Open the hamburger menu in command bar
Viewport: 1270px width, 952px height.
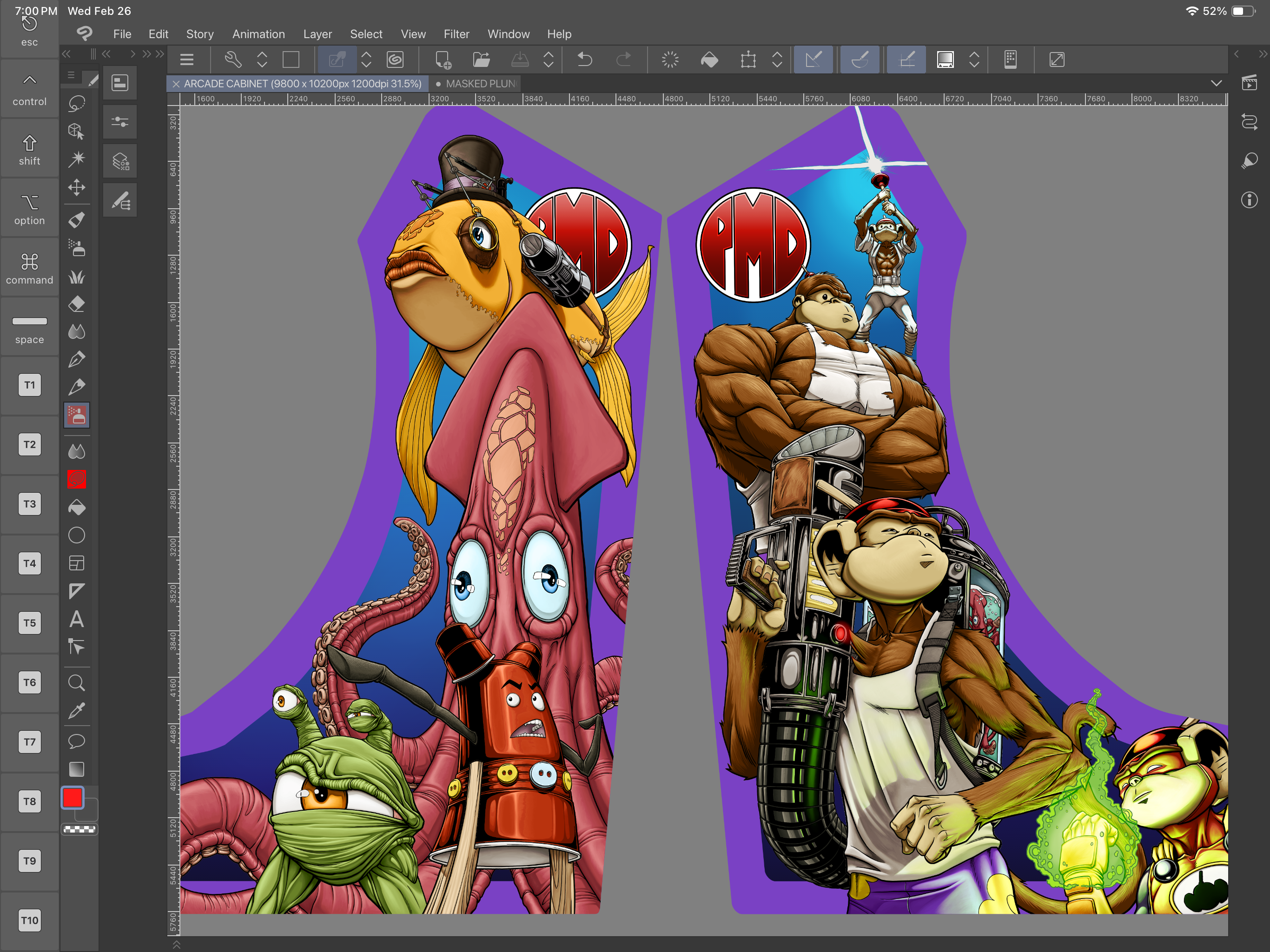coord(186,59)
